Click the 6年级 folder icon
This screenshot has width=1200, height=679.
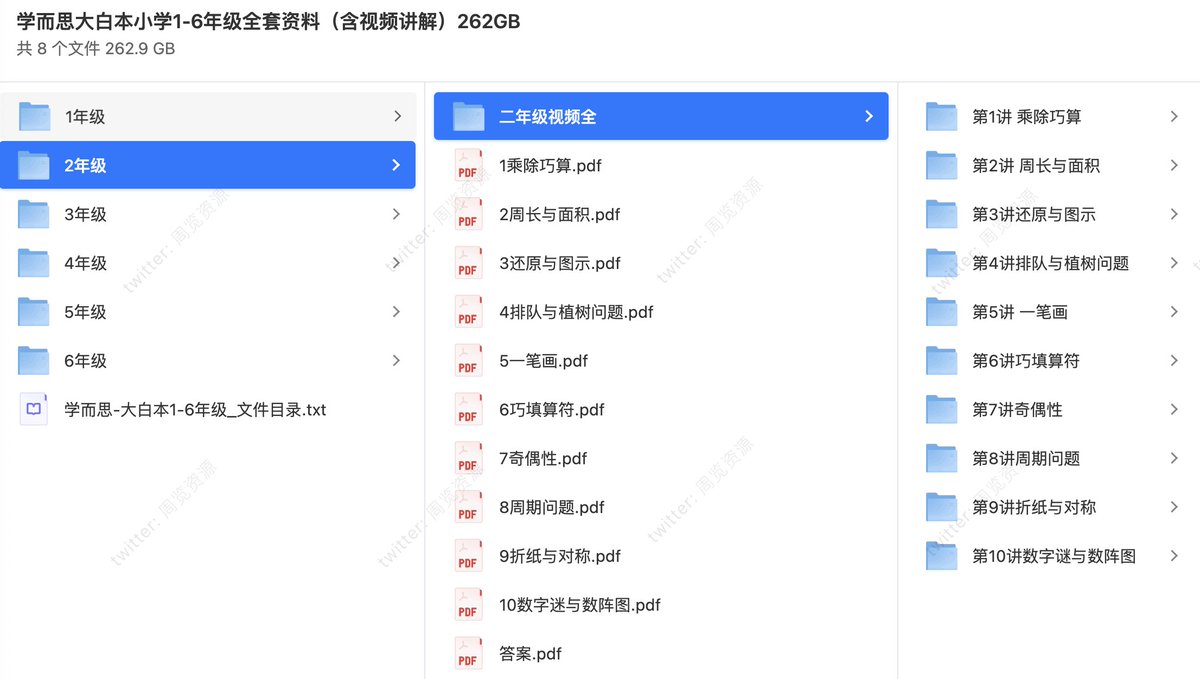click(34, 361)
